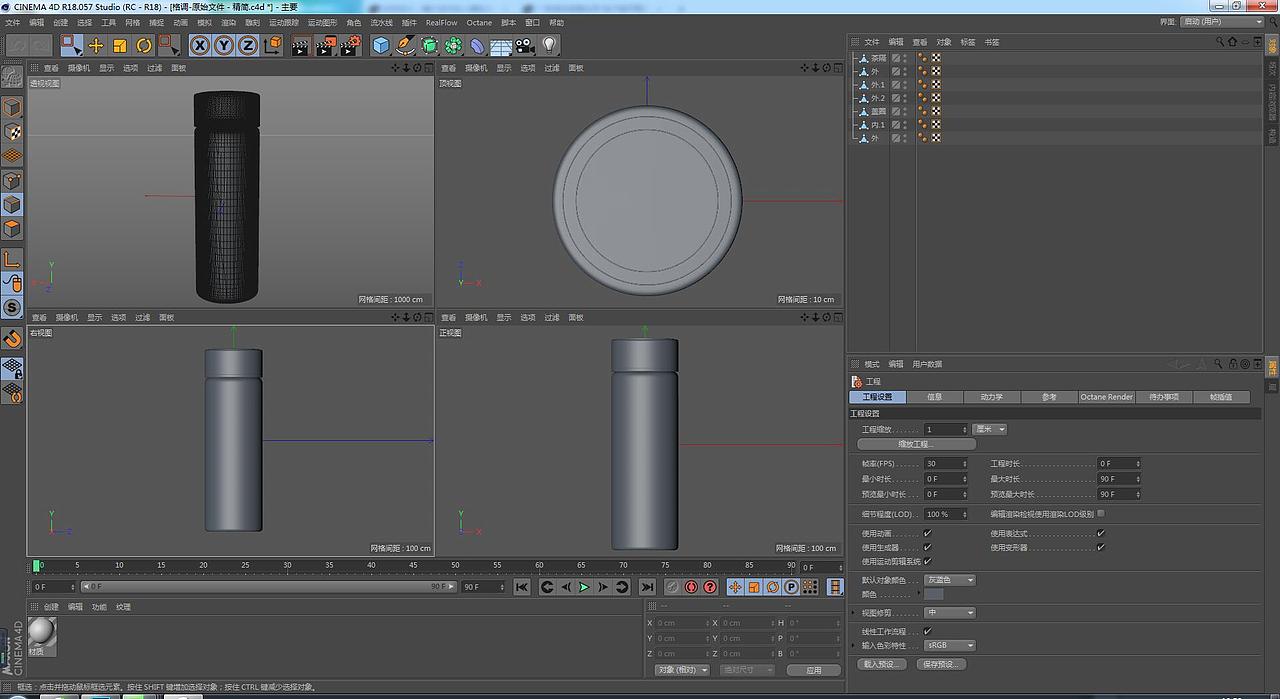This screenshot has height=699, width=1280.
Task: Open the red help question-mark icon
Action: 710,587
